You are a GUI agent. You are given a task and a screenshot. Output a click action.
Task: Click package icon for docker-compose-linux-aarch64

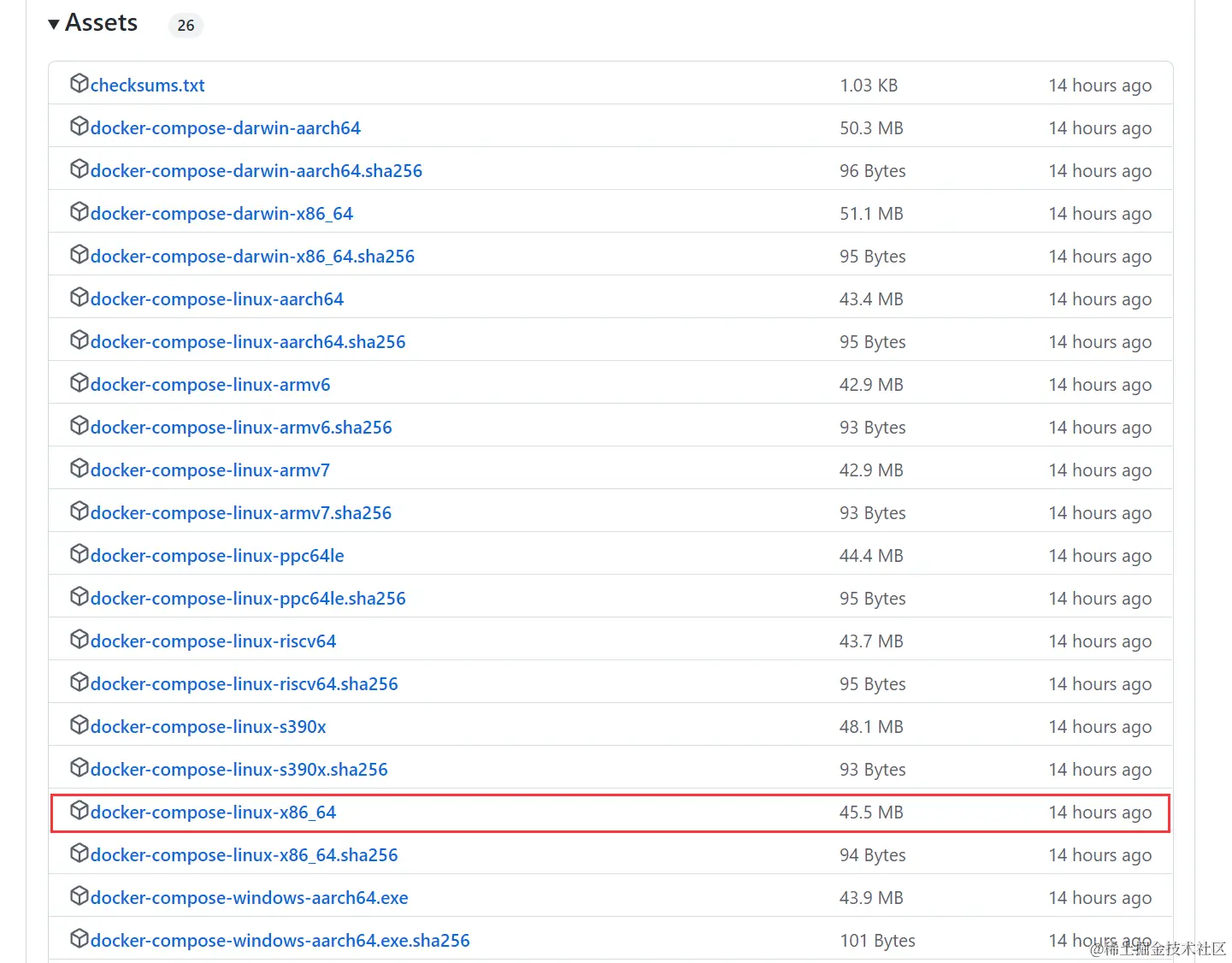(x=80, y=297)
